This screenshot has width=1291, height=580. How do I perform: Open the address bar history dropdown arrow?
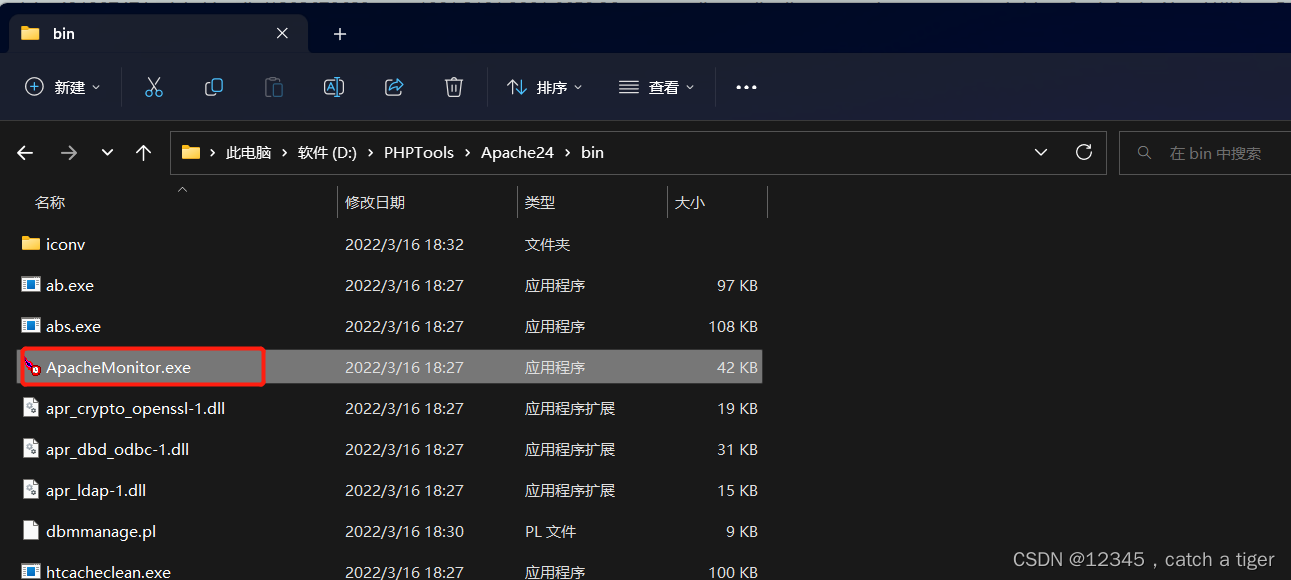(x=1040, y=152)
